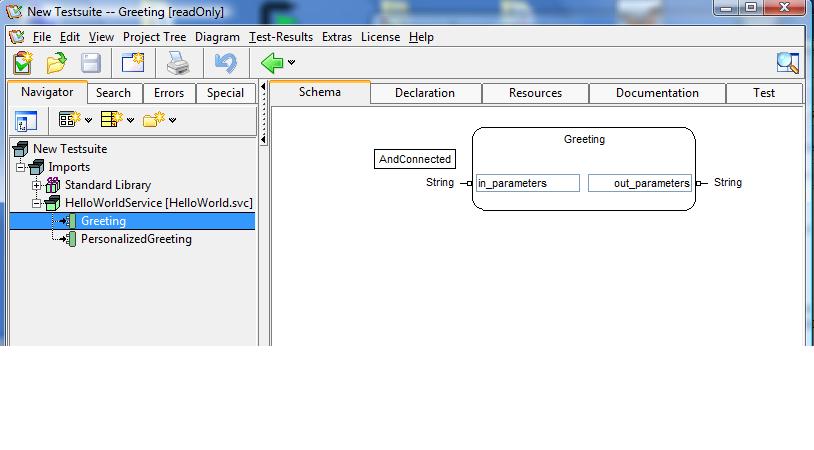Switch to the Errors tab
The width and height of the screenshot is (814, 450).
(168, 93)
